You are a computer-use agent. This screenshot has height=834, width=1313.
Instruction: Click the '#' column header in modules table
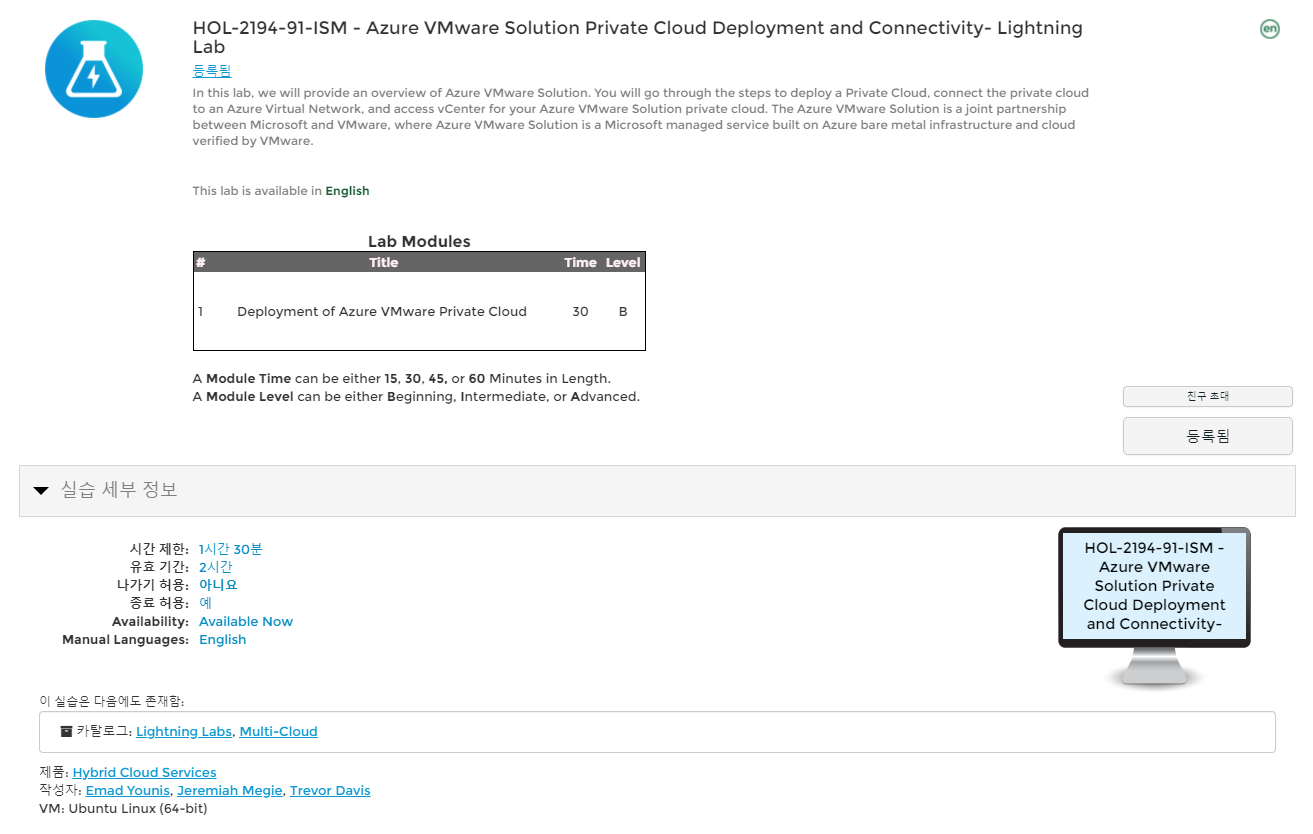tap(200, 263)
